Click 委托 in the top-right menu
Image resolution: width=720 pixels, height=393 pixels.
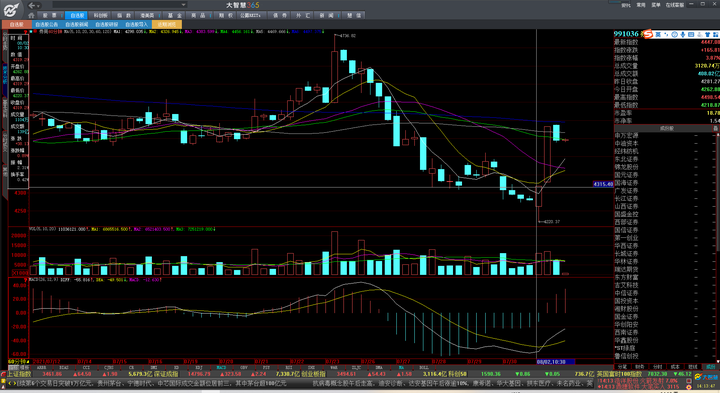click(626, 5)
